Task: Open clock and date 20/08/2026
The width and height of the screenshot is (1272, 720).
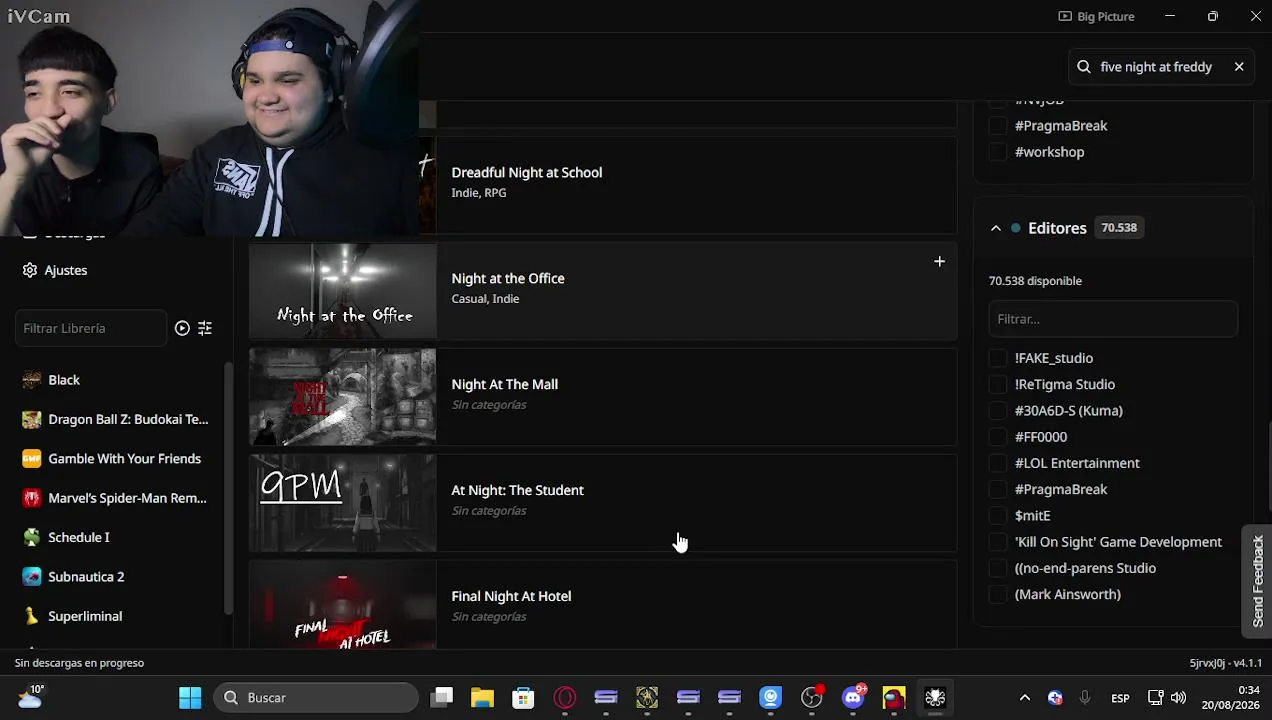Action: pos(1231,697)
